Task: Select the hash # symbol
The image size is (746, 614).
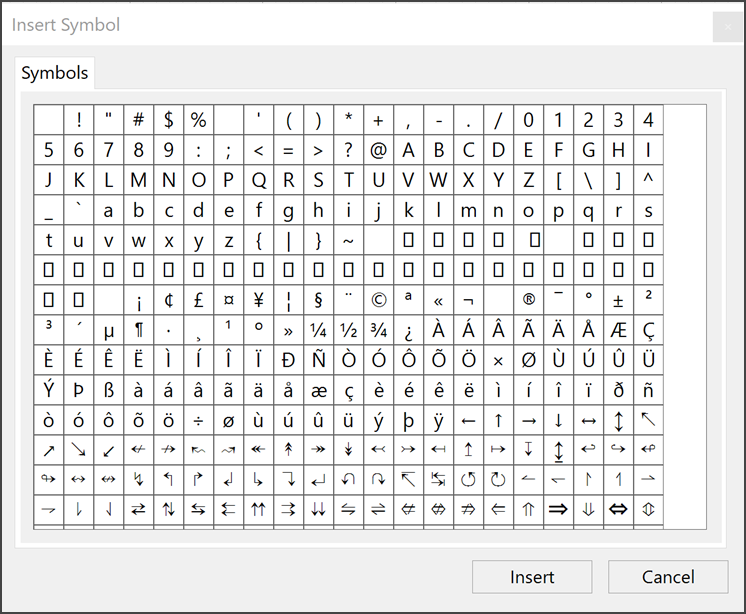Action: click(x=138, y=120)
